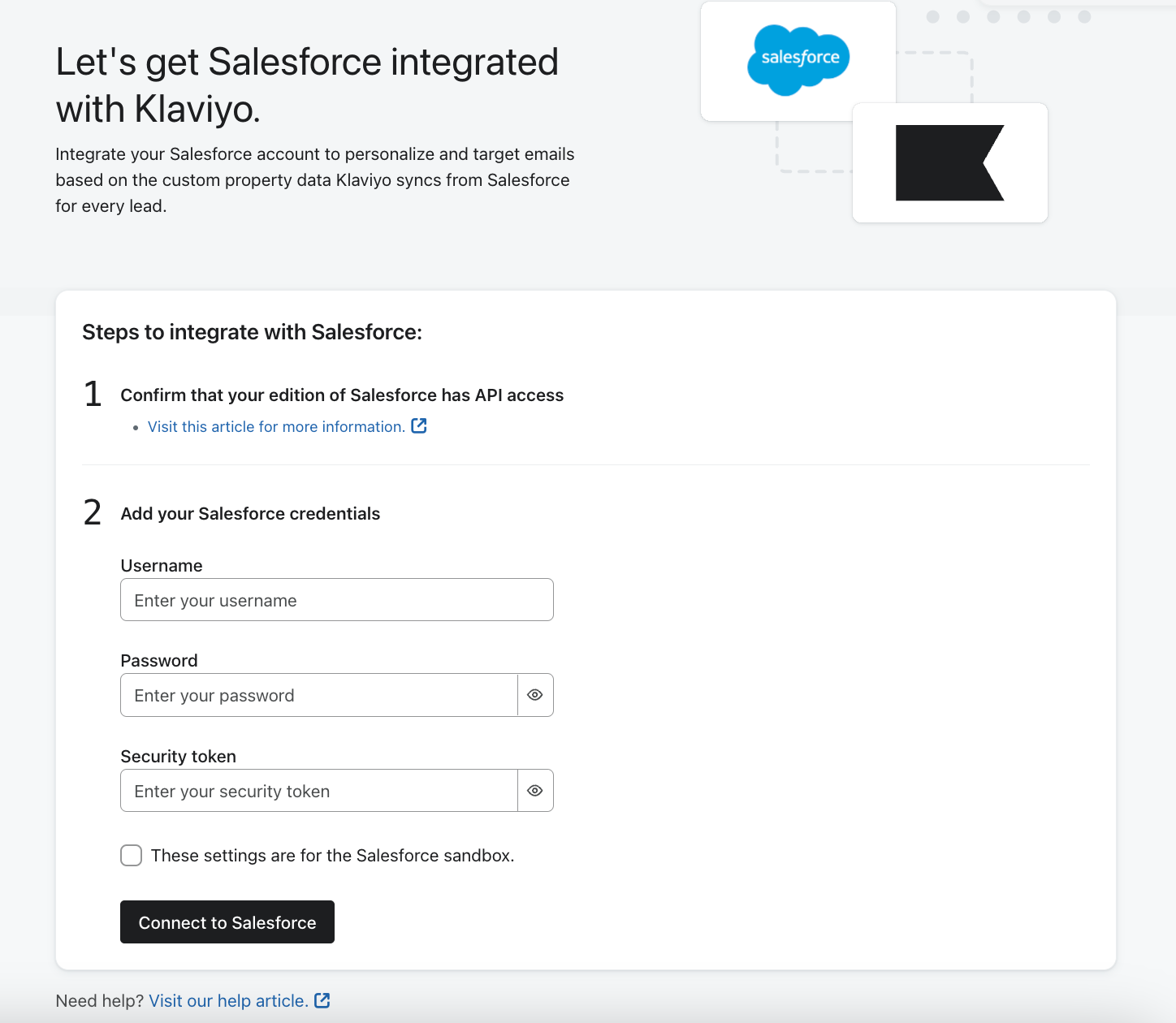The height and width of the screenshot is (1023, 1176).
Task: Open 'Visit this article for more information' link
Action: tap(276, 427)
